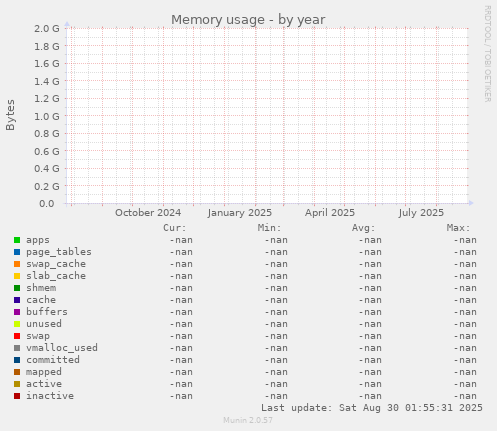Image resolution: width=497 pixels, height=431 pixels.
Task: Click the October 2024 axis label
Action: [x=148, y=213]
